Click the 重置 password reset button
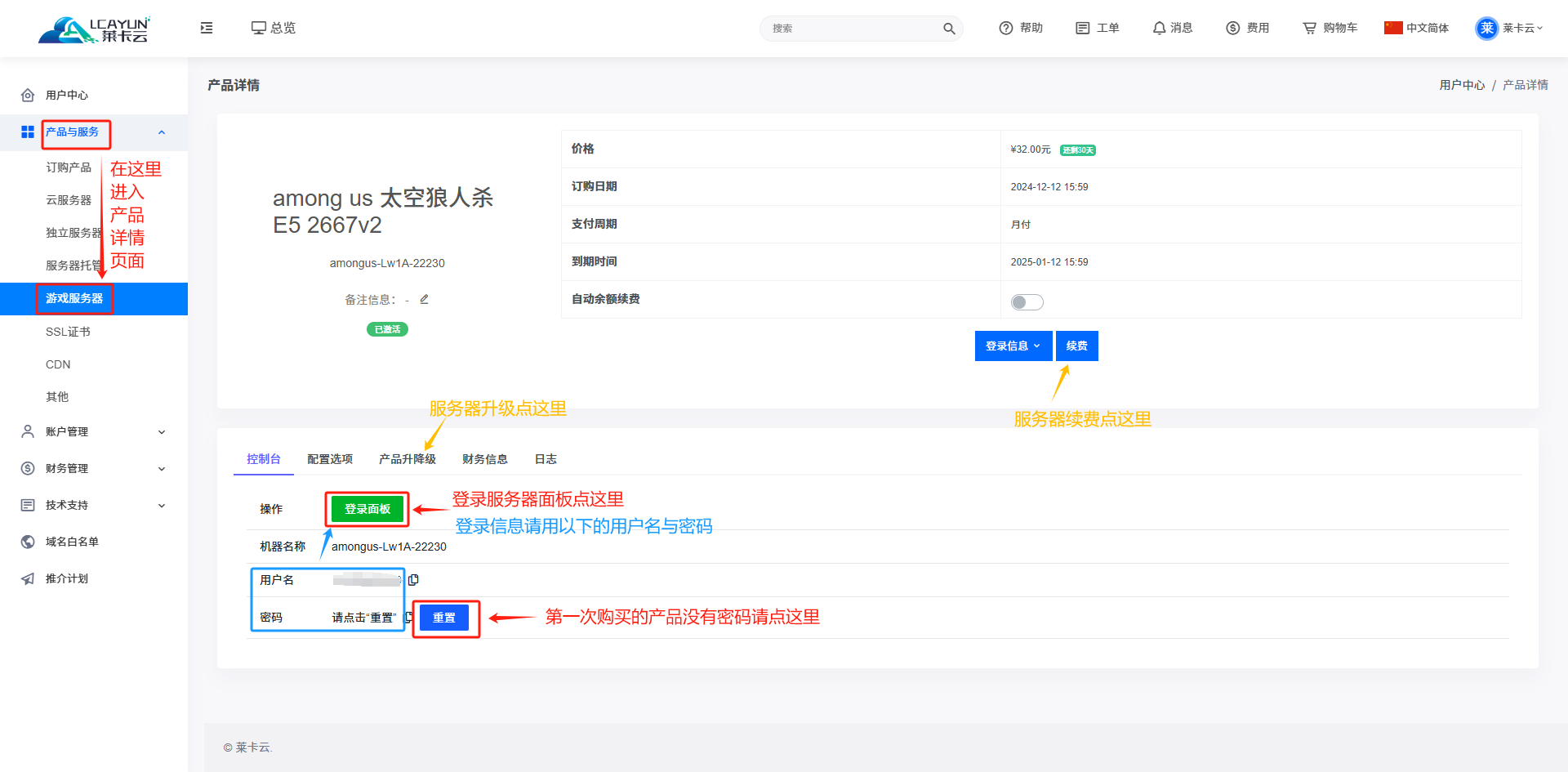Screen dimensions: 1568x772 click(444, 618)
